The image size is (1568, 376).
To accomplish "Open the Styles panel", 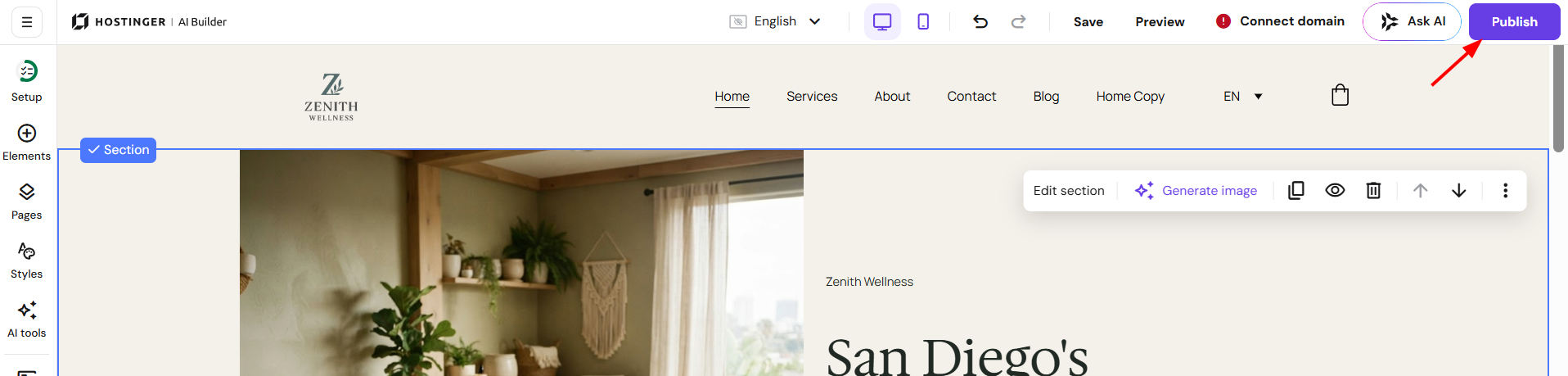I will pos(27,260).
